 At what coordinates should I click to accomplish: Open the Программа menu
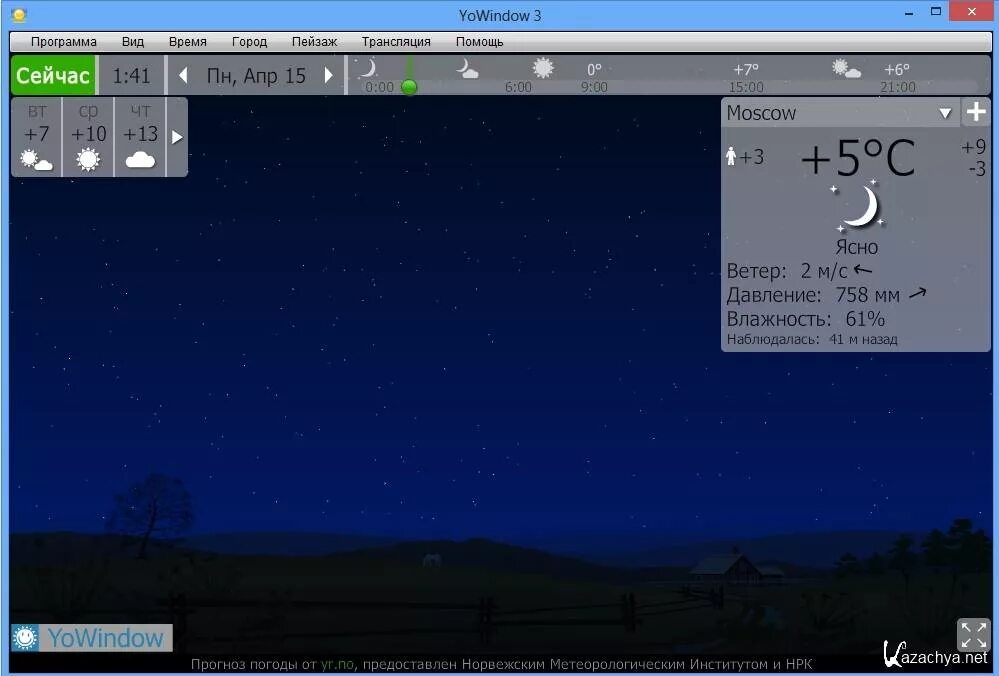pos(64,42)
